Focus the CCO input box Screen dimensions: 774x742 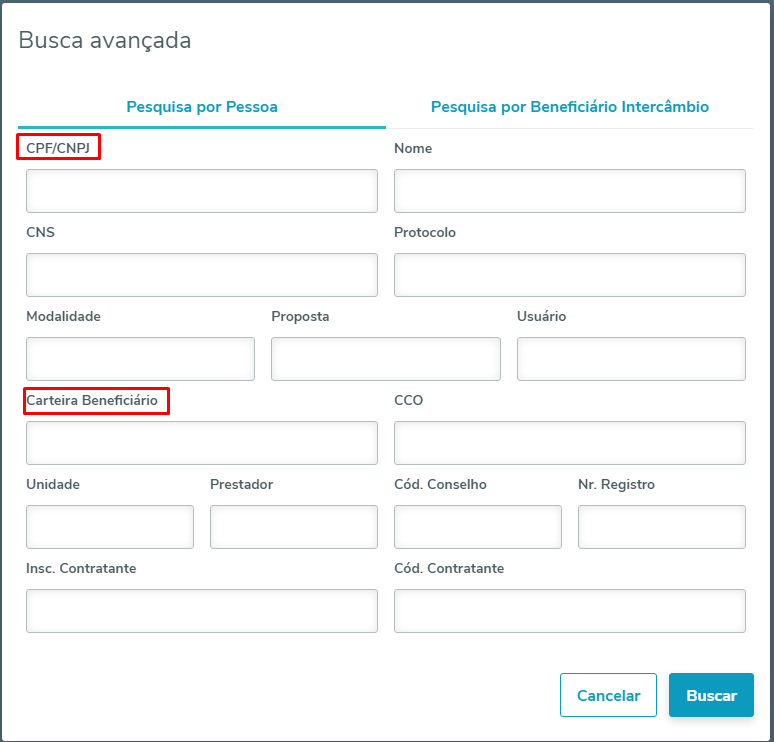pos(569,443)
